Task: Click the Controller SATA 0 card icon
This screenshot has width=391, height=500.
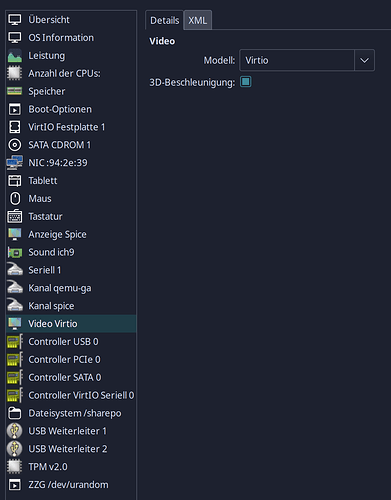Action: [x=15, y=377]
